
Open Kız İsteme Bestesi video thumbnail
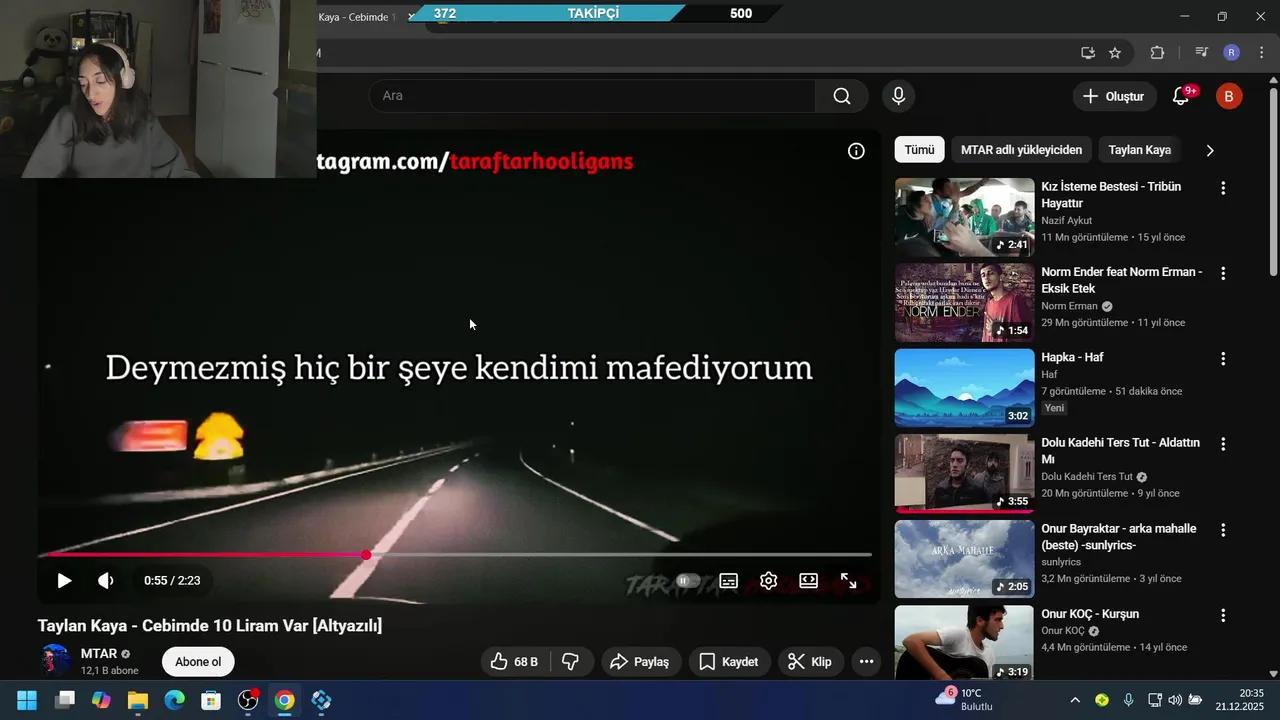tap(964, 217)
